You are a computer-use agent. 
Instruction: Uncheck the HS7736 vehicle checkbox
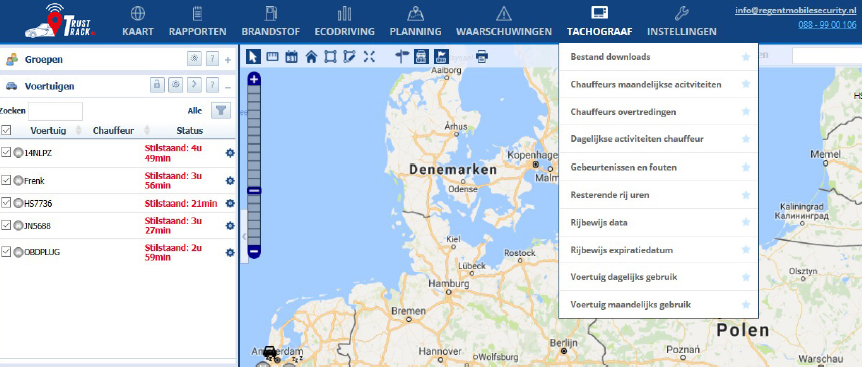click(6, 203)
